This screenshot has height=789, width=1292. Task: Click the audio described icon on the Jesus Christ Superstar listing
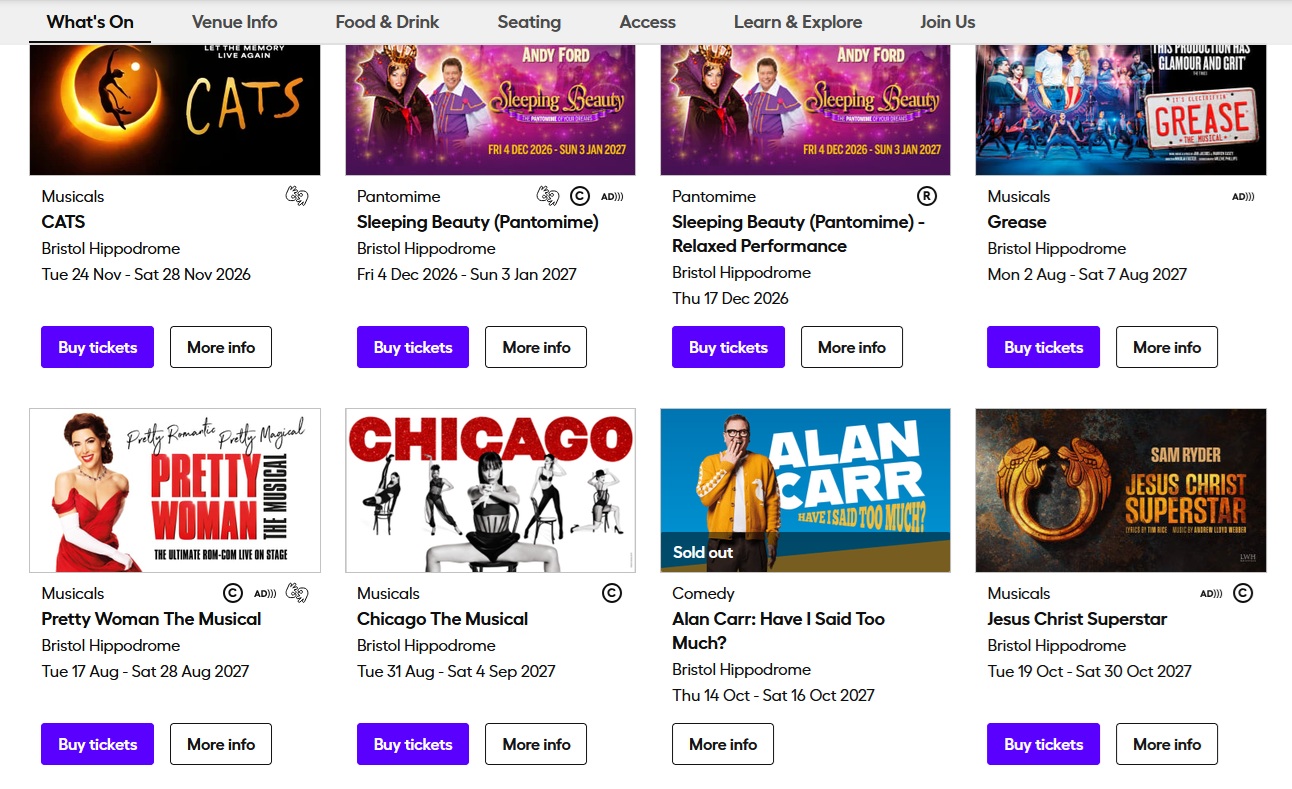tap(1211, 593)
